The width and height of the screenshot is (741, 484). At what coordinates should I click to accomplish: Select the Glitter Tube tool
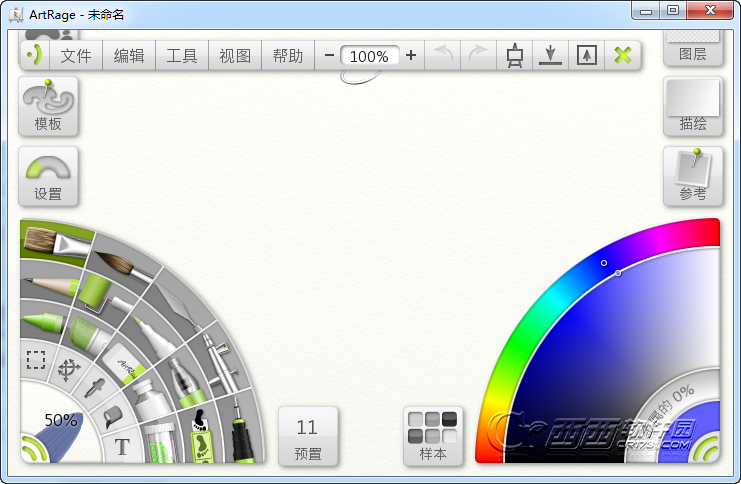click(161, 444)
